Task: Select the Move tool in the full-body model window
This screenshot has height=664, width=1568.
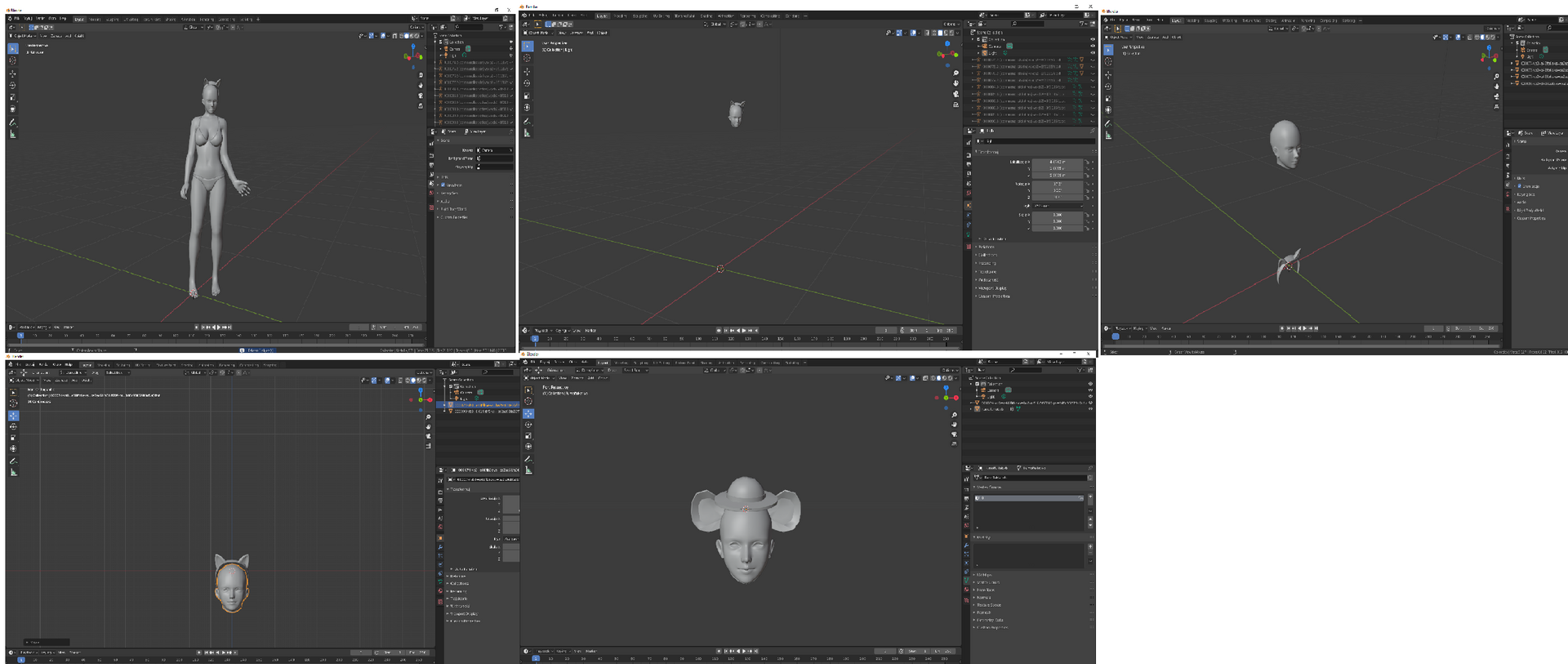Action: pos(13,74)
